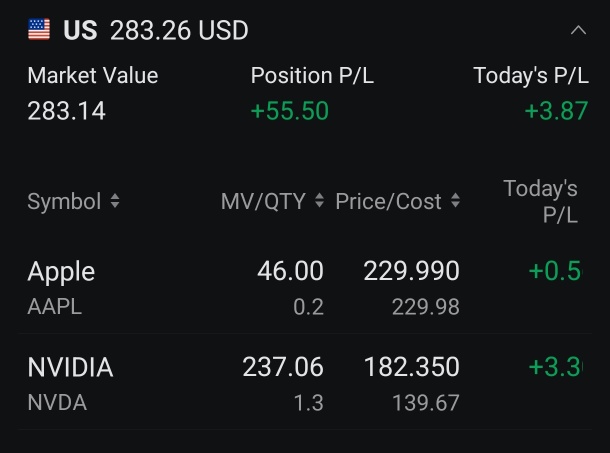Click NVIDIA's 182.350 price
The image size is (610, 453).
(411, 368)
